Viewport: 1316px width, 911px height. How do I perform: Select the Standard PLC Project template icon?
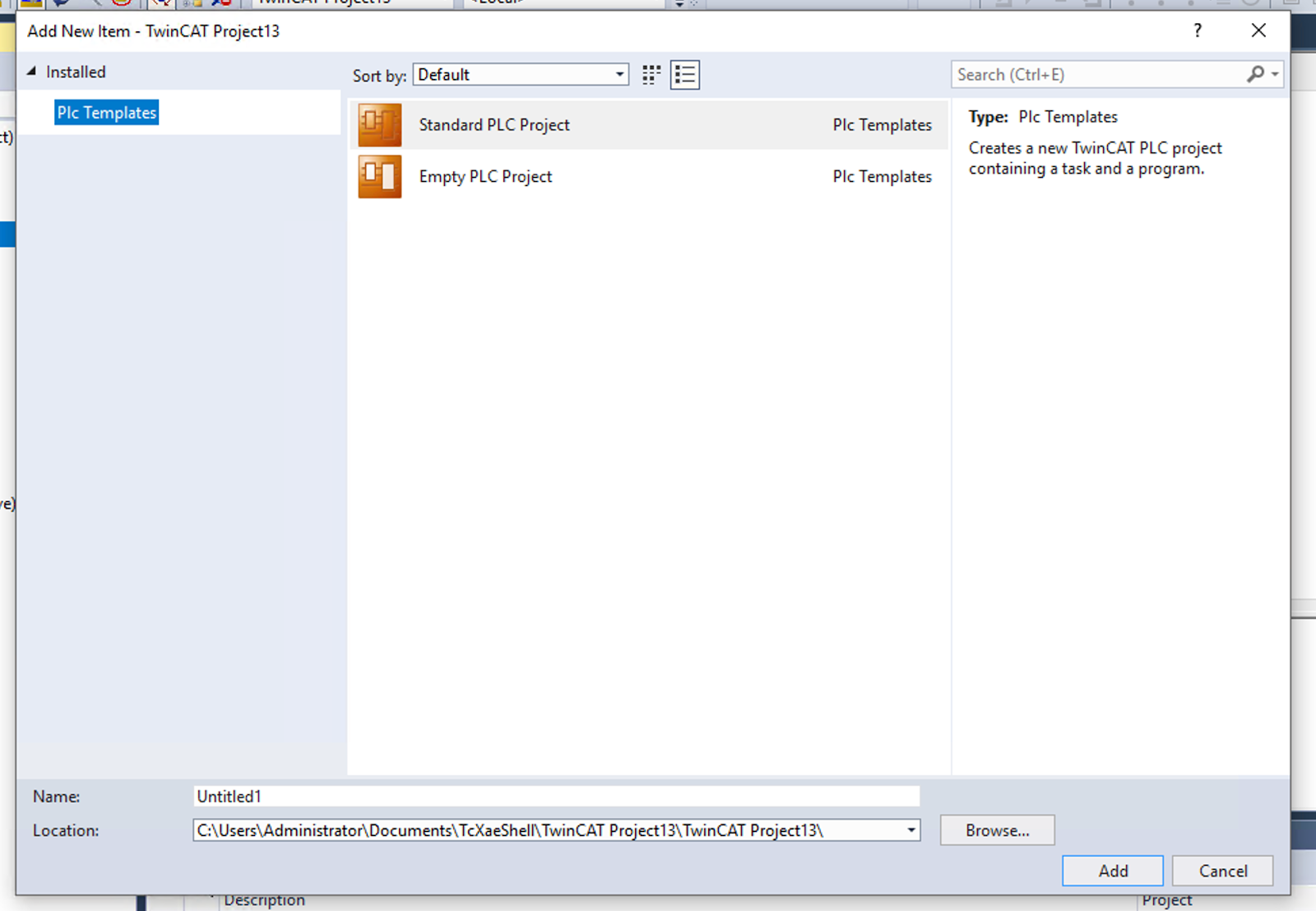(x=379, y=125)
